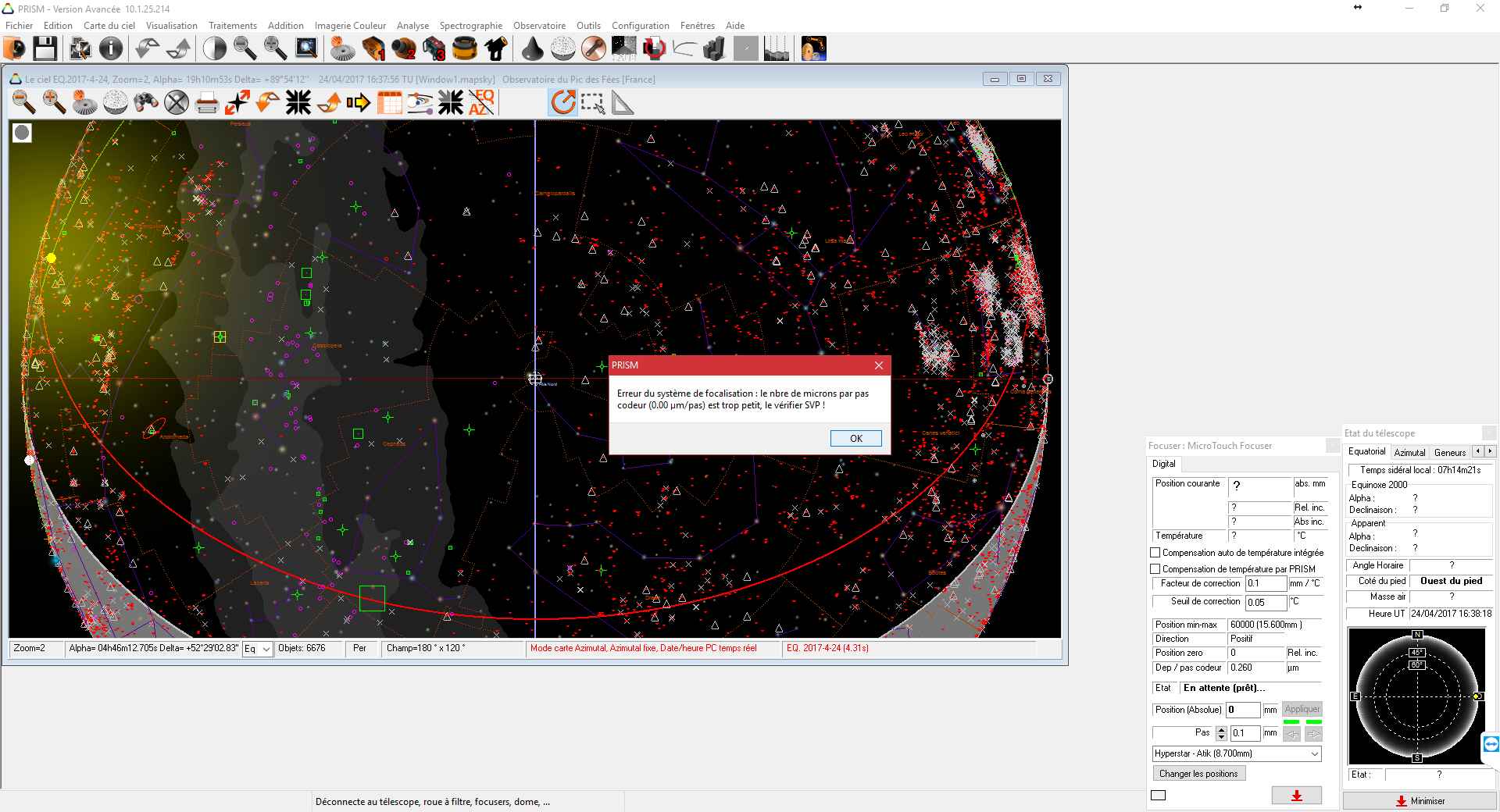Click the calendar grid icon in sky toolbar
The height and width of the screenshot is (812, 1500).
[389, 102]
